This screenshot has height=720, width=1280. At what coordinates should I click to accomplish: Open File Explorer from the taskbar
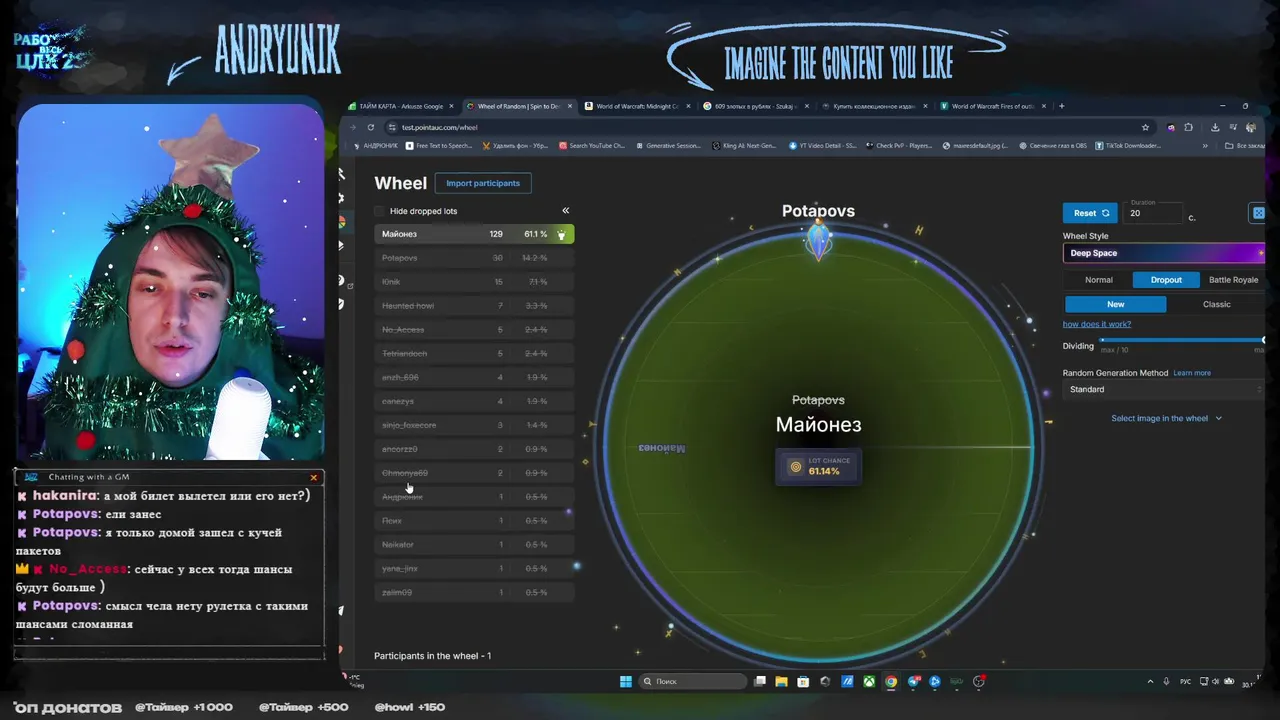(781, 681)
